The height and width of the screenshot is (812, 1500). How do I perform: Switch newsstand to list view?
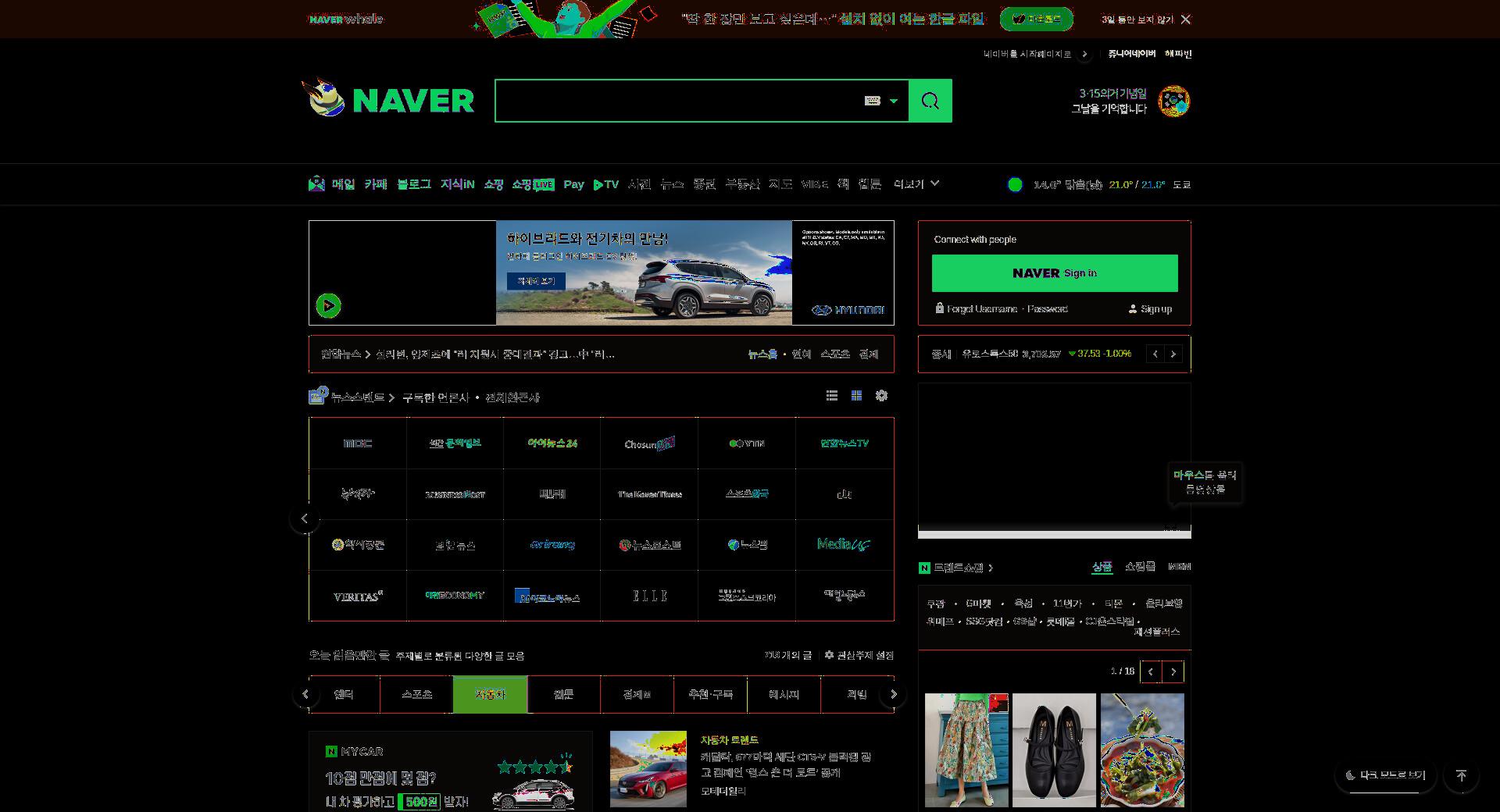pos(832,396)
